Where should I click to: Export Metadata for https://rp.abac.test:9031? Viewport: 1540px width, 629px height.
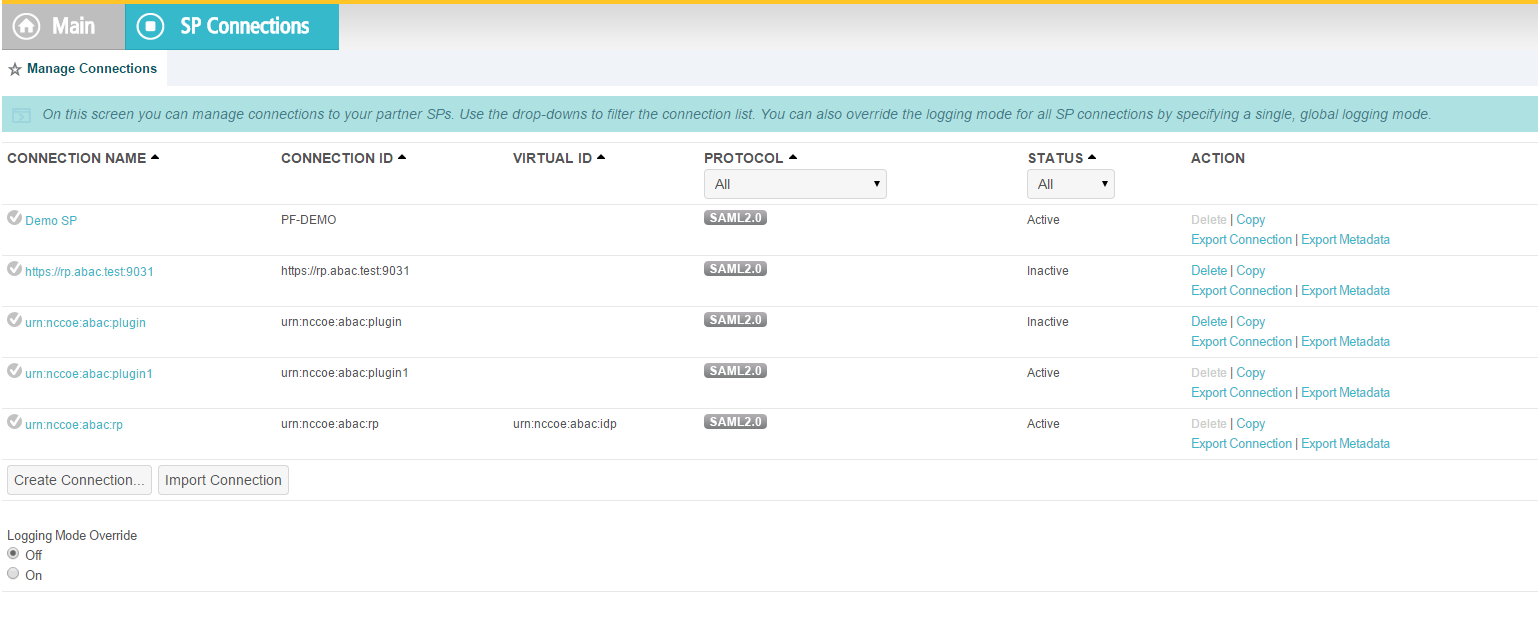[1345, 291]
